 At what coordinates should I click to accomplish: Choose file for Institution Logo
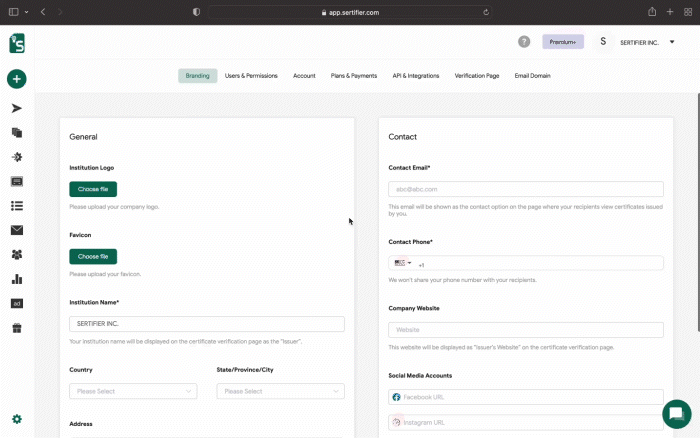pyautogui.click(x=93, y=189)
